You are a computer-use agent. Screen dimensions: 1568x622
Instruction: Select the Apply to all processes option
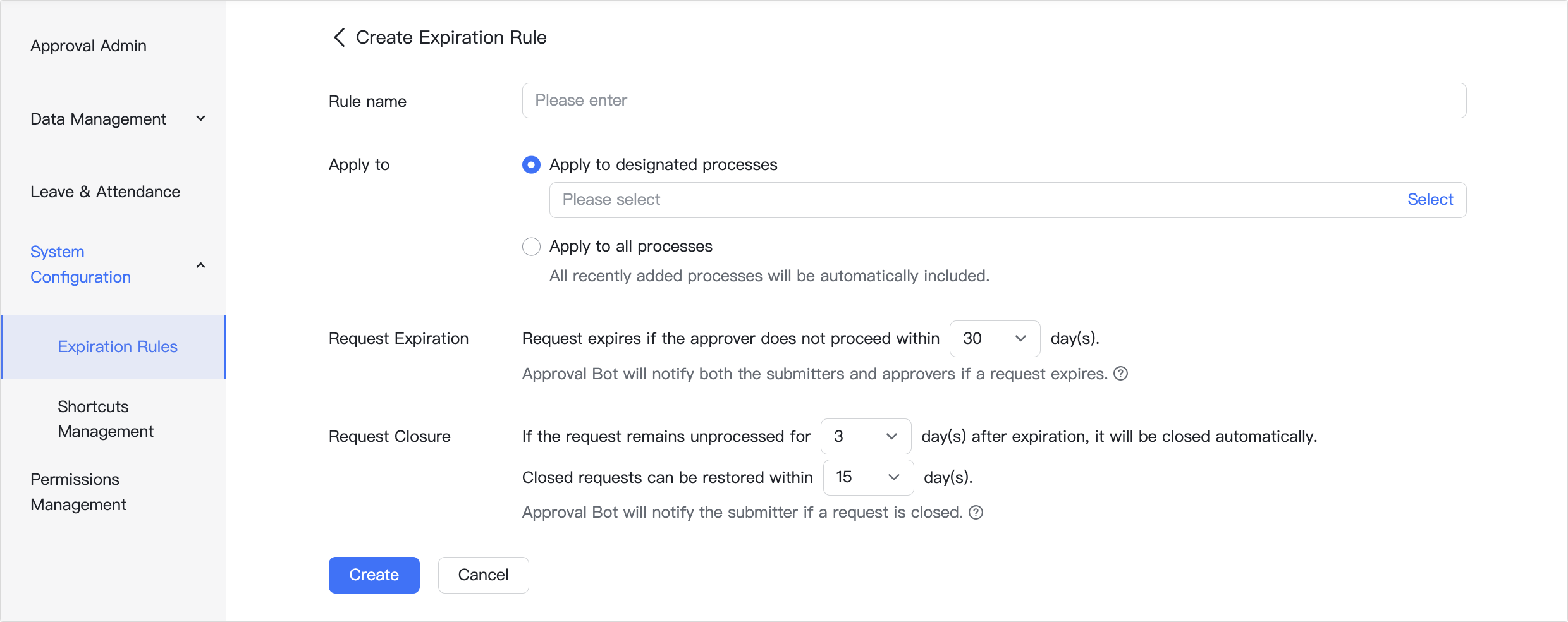tap(531, 246)
